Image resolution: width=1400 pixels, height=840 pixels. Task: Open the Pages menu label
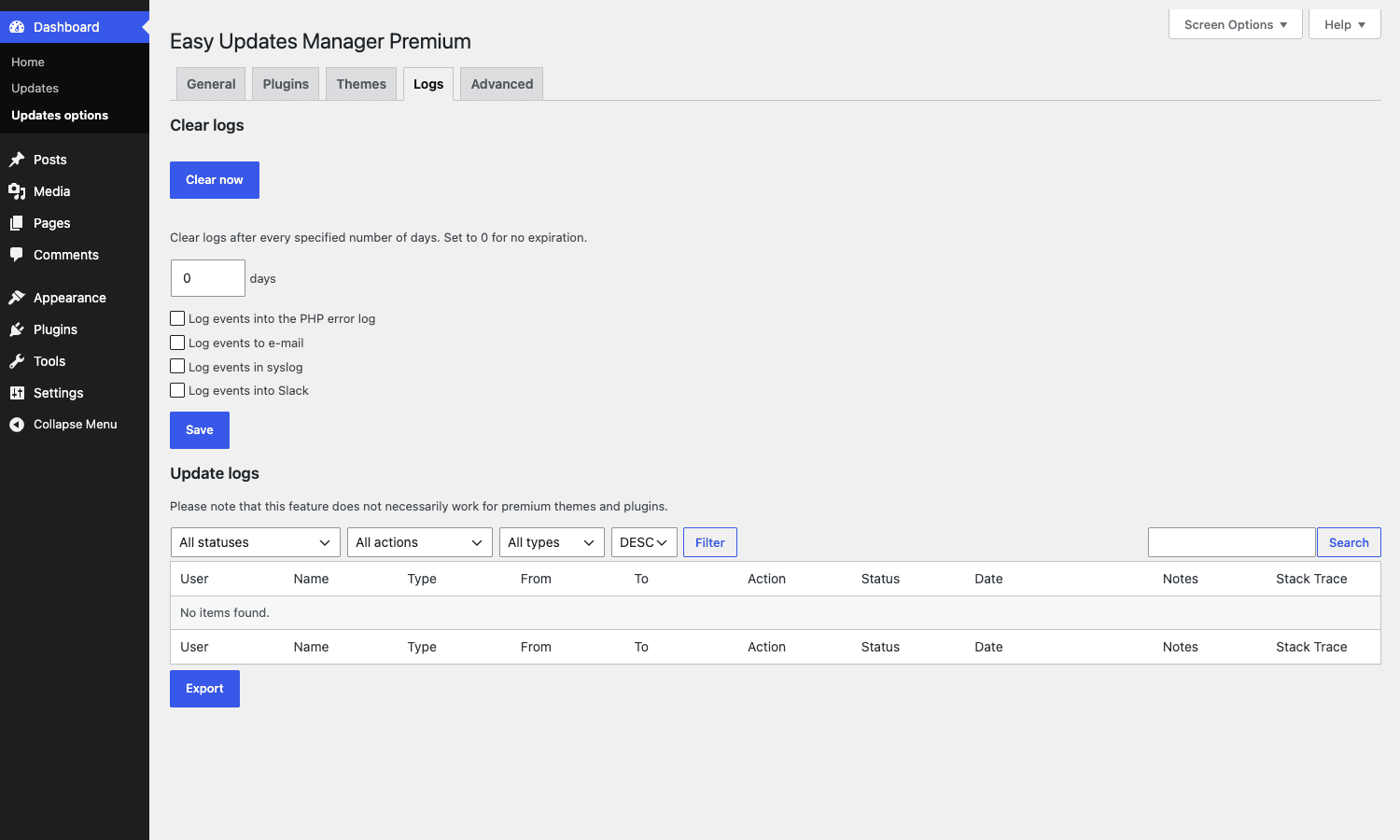pos(52,223)
